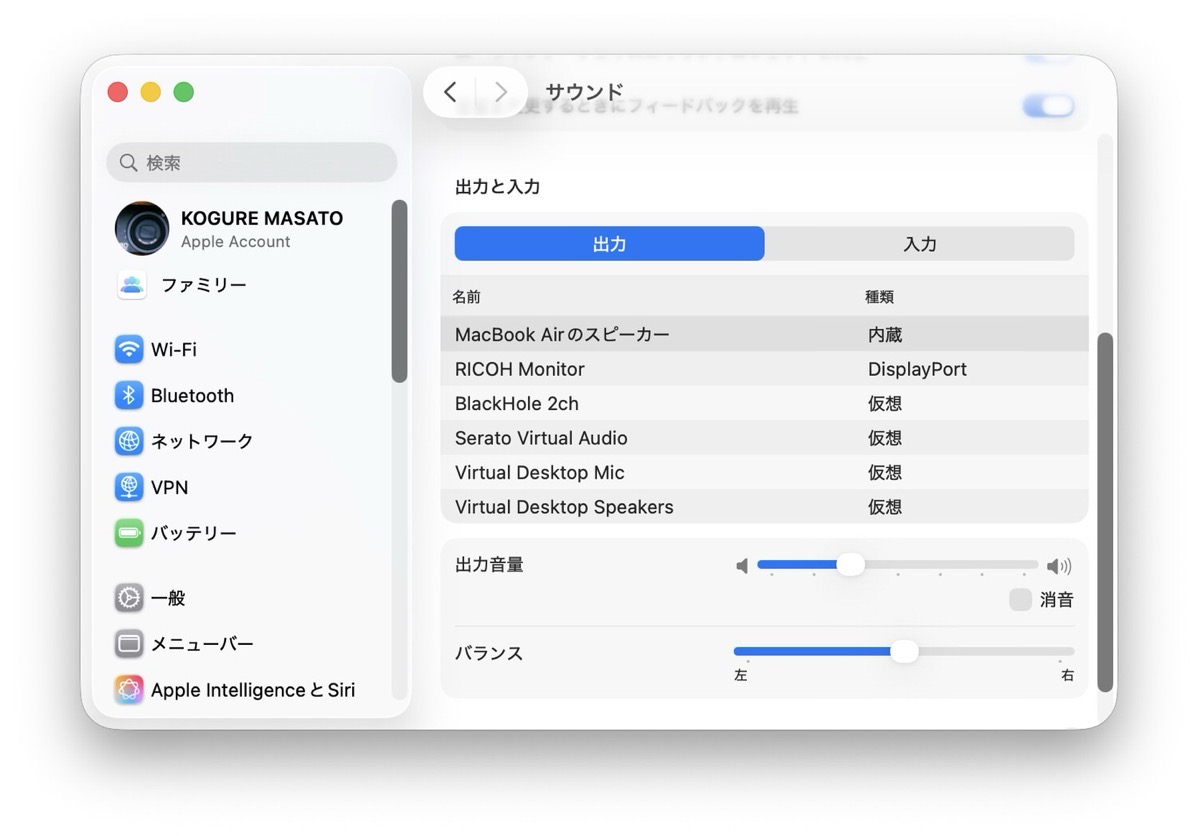The height and width of the screenshot is (836, 1198).
Task: Click the Bluetooth icon in sidebar
Action: tap(129, 395)
